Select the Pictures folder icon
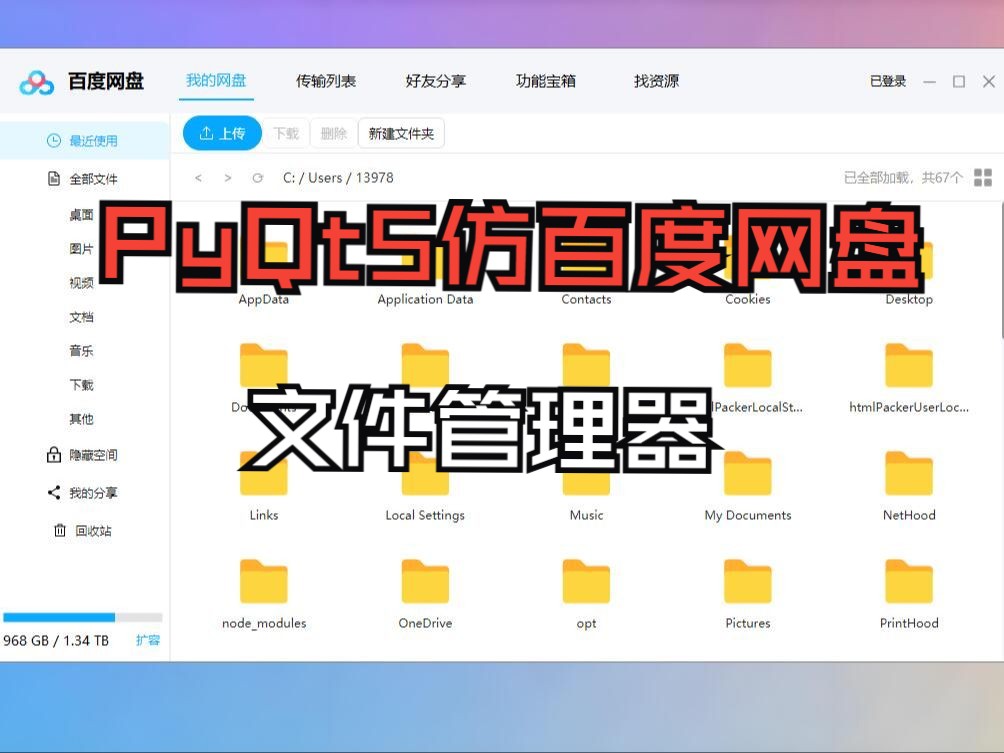 coord(748,581)
